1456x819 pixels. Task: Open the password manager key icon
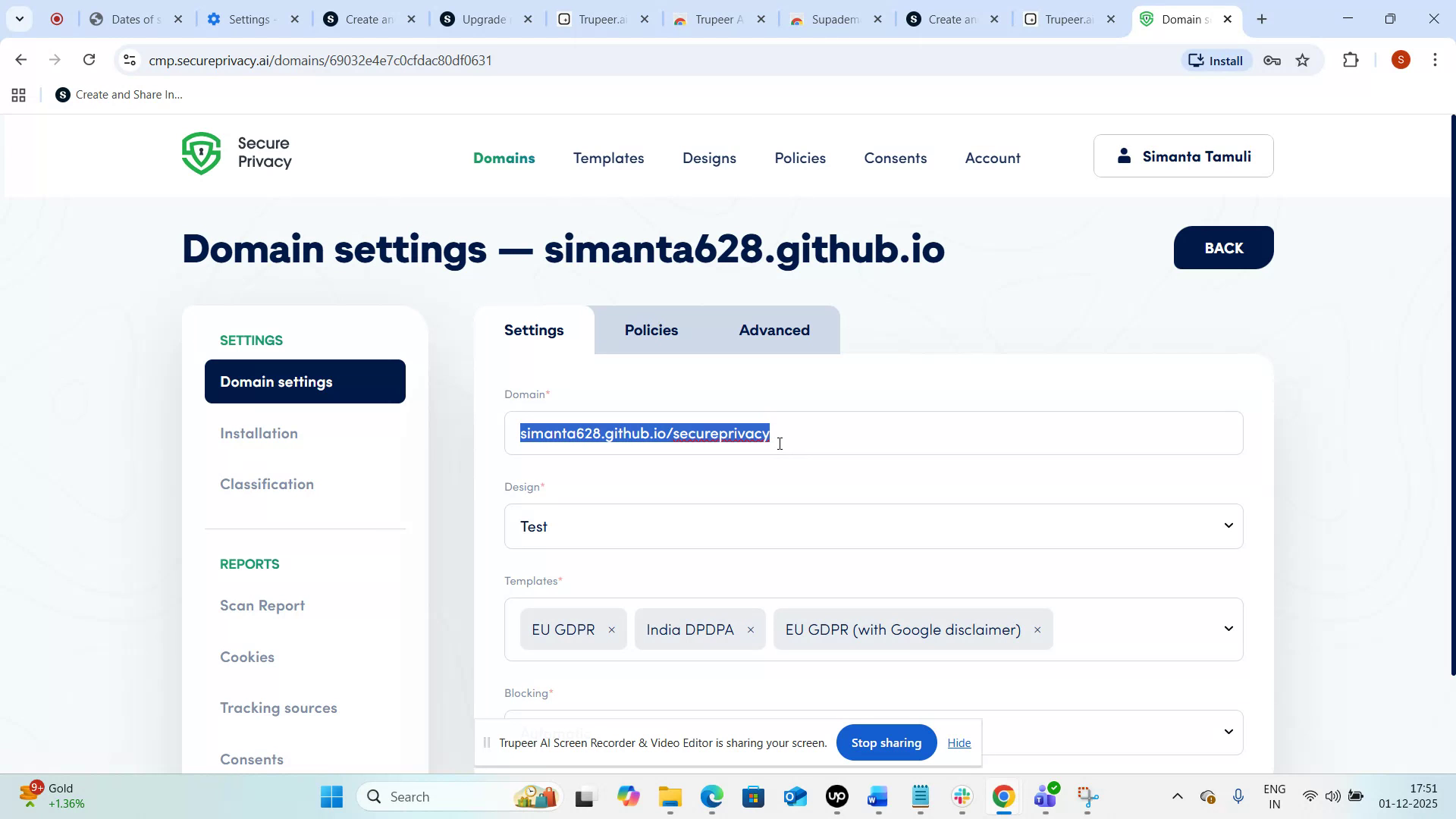[1272, 60]
